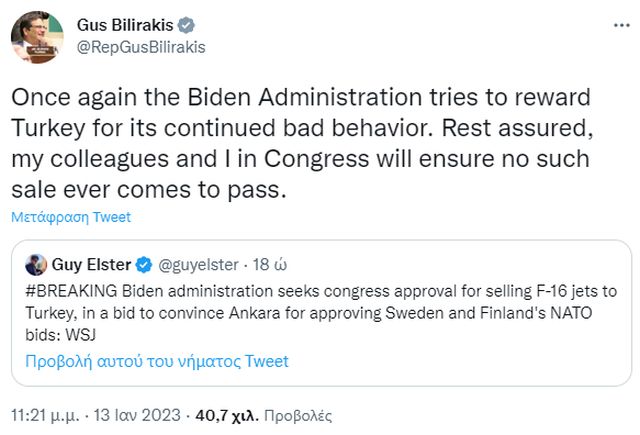Click Guy Elster's small avatar icon

36,265
